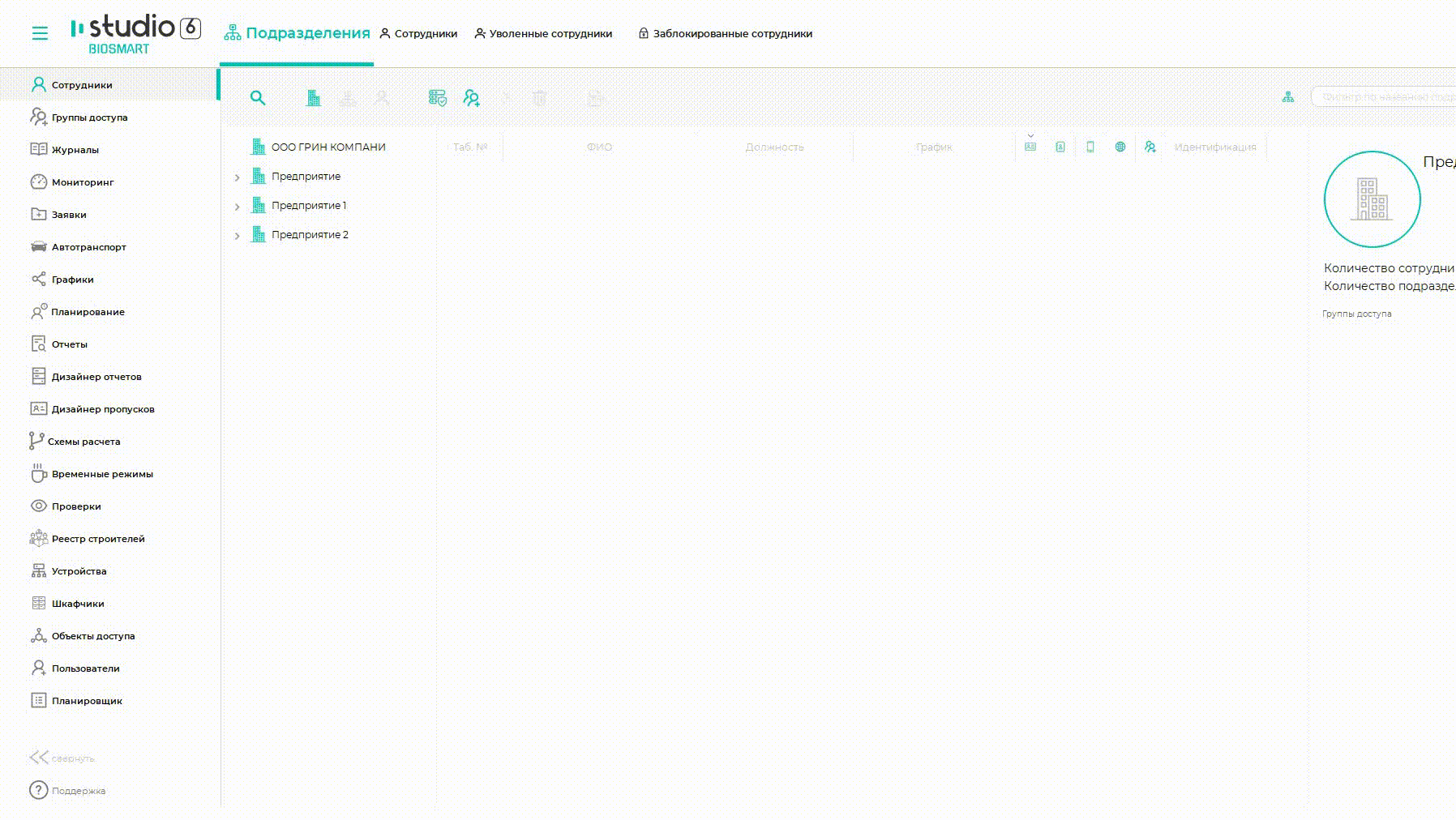Click the pass card column header icon
1456x820 pixels.
coord(1030,147)
